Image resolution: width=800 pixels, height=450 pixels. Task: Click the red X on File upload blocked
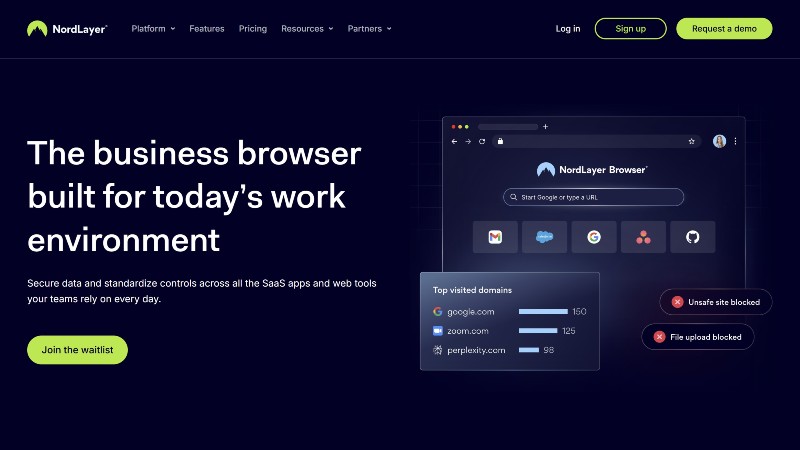tap(659, 337)
